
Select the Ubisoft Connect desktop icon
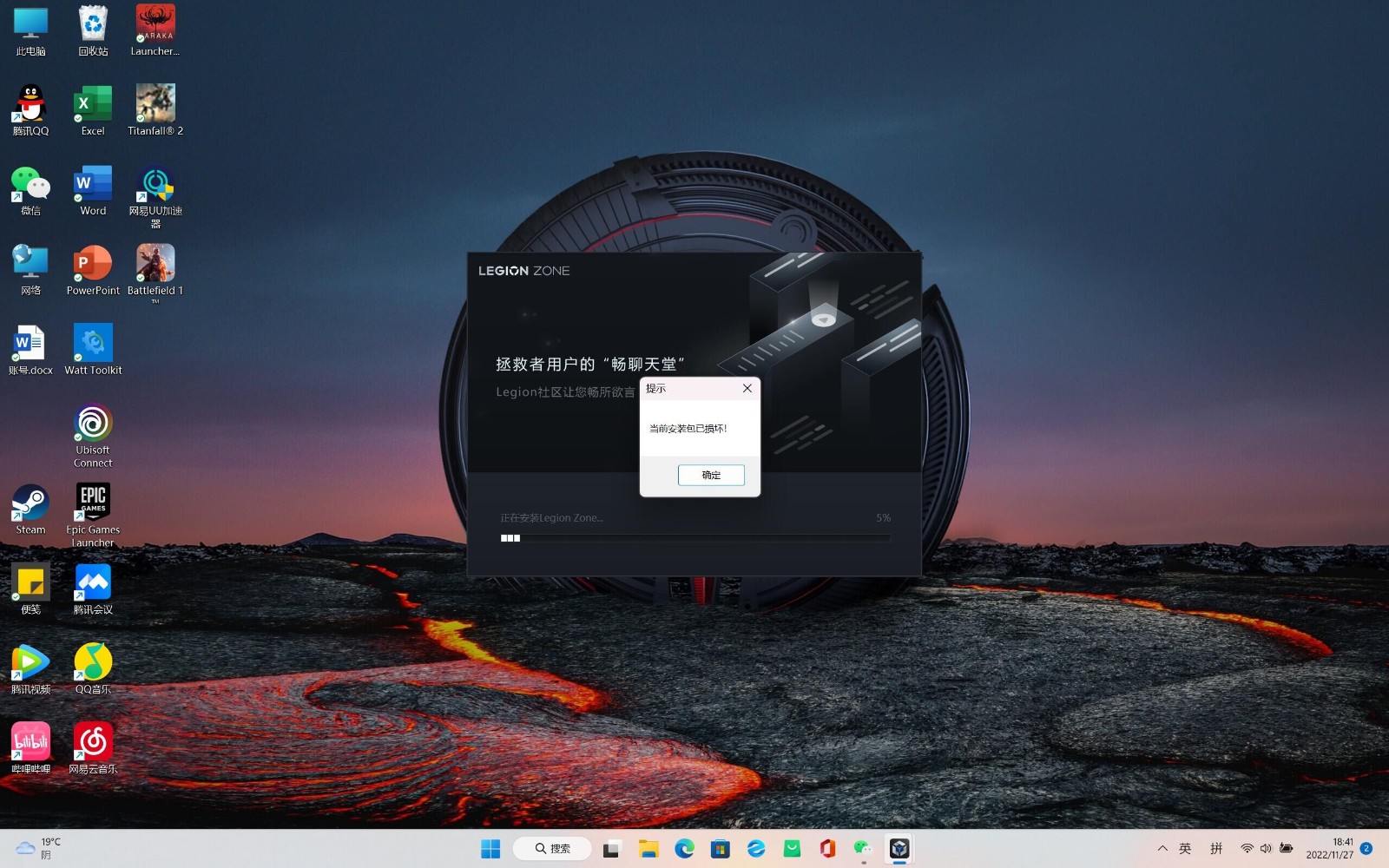(93, 437)
